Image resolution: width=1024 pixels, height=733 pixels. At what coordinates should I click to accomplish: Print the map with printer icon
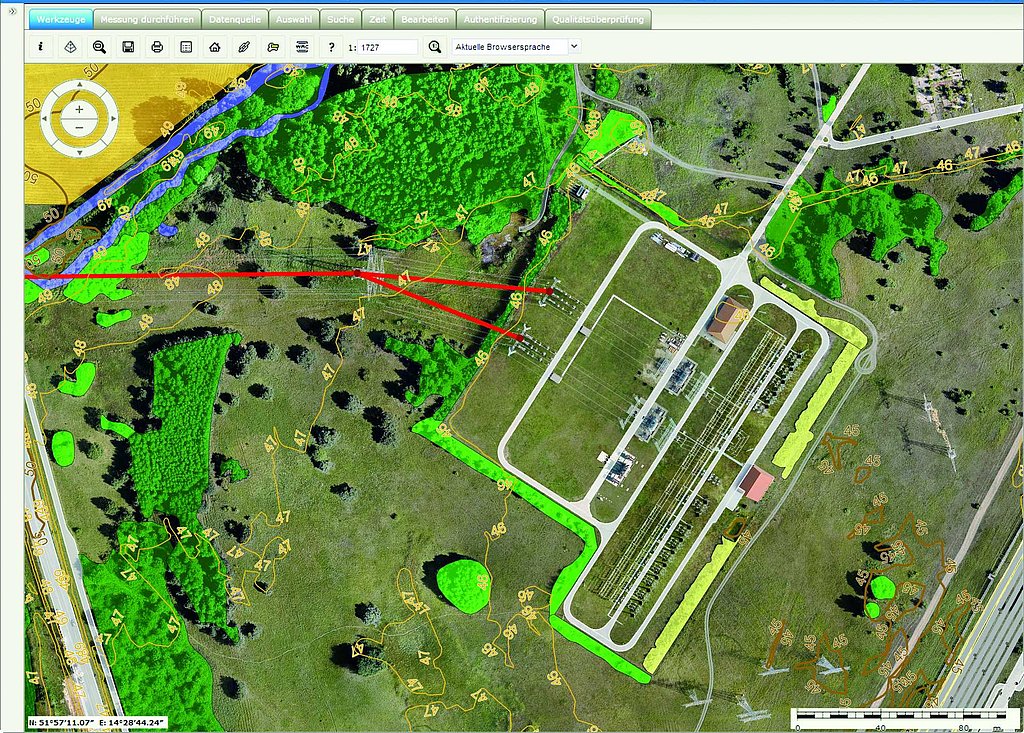tap(157, 47)
